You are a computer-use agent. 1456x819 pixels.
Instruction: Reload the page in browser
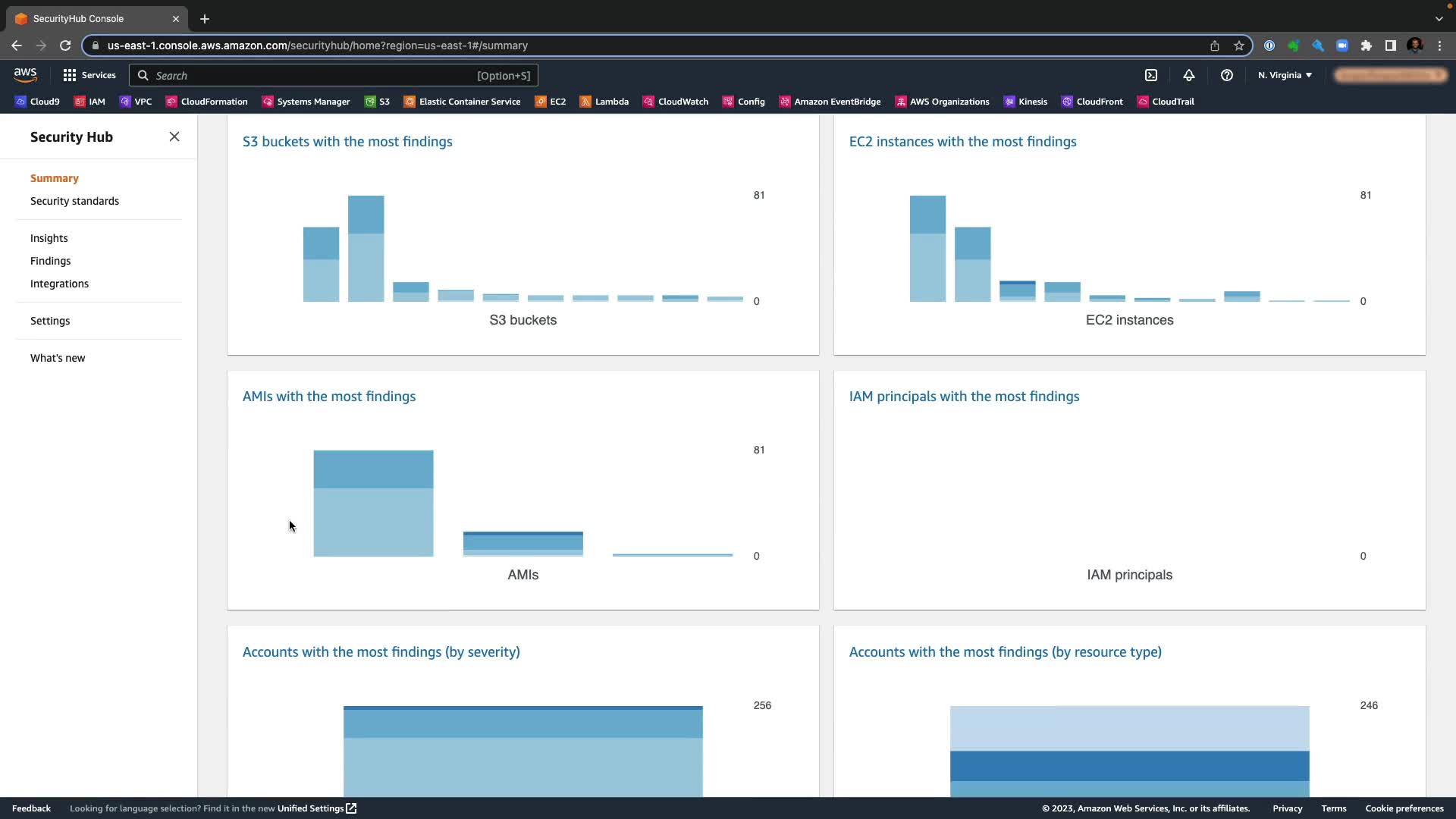65,45
